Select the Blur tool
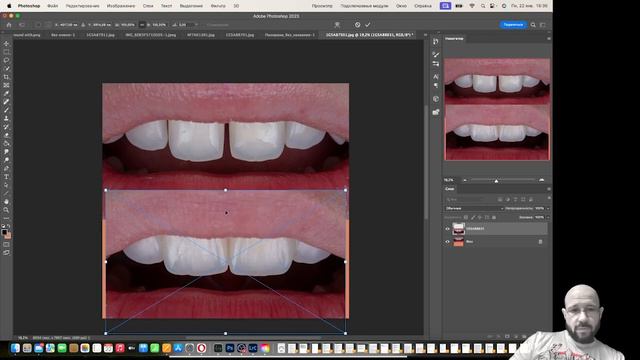The image size is (640, 360). click(x=6, y=152)
